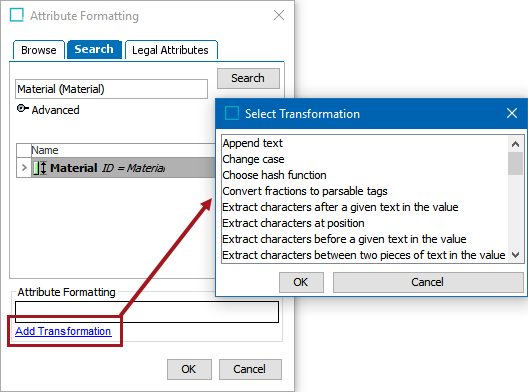This screenshot has width=528, height=392.
Task: Close the Attribute Formatting window
Action: pos(279,15)
